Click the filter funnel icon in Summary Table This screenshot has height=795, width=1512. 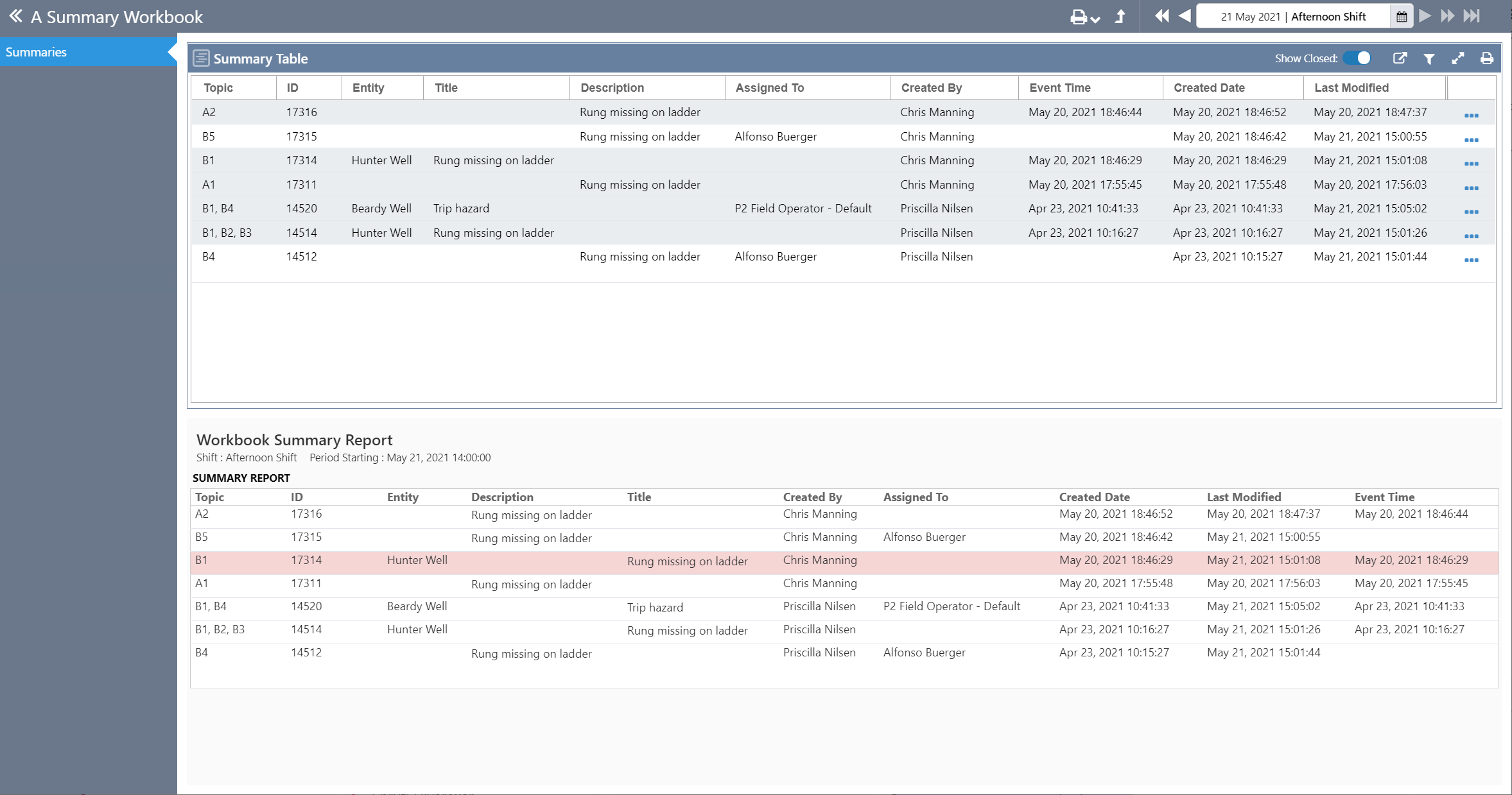[x=1429, y=59]
